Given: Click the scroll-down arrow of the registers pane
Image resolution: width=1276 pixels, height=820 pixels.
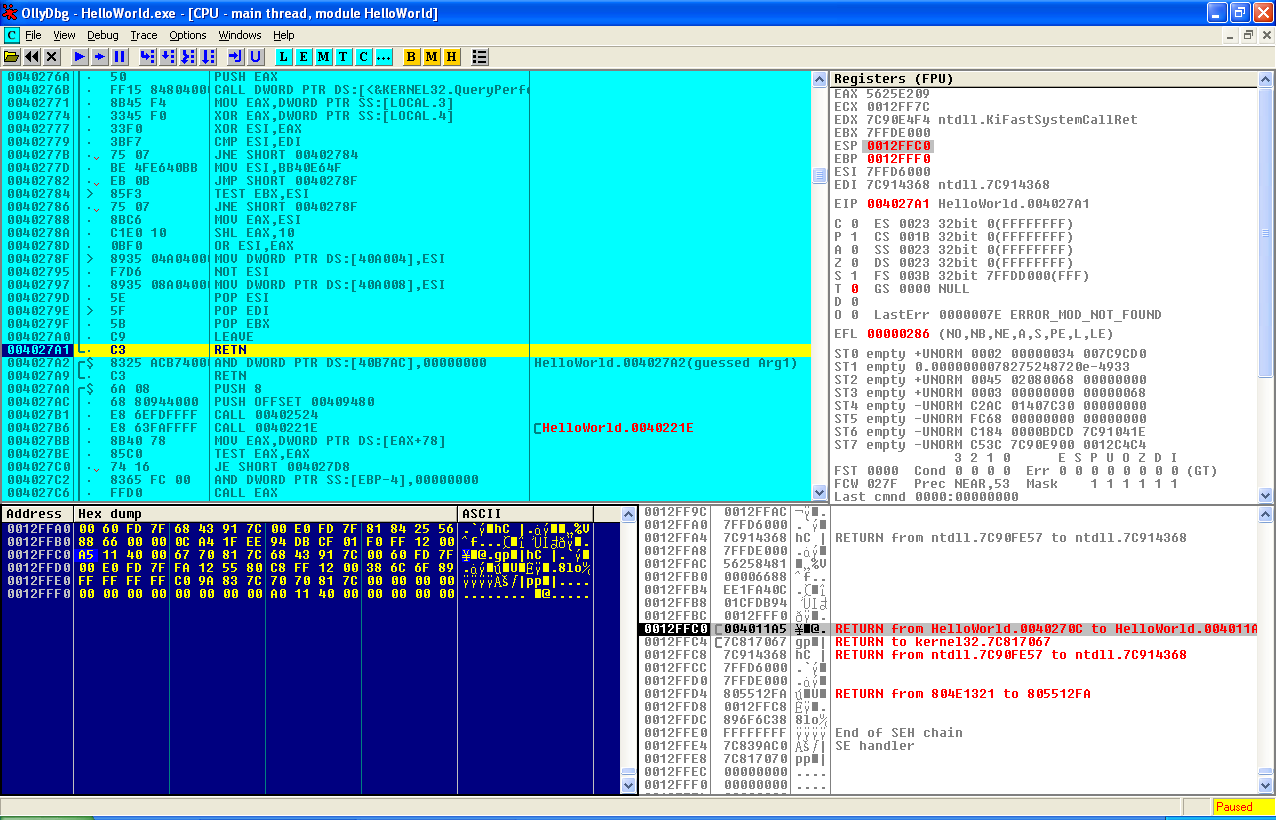Looking at the screenshot, I should pyautogui.click(x=1266, y=494).
